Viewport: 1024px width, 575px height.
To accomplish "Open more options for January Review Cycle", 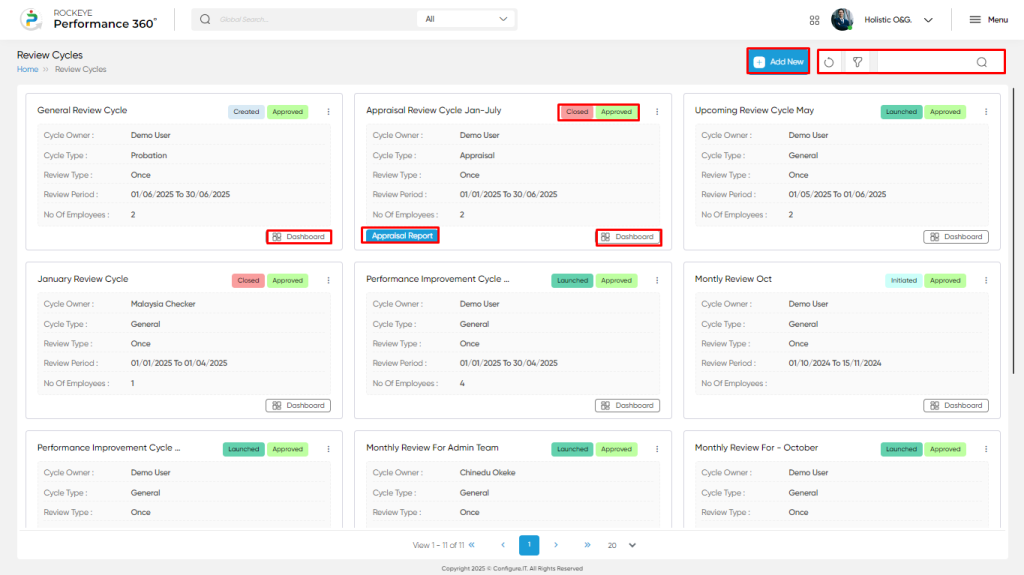I will point(328,280).
